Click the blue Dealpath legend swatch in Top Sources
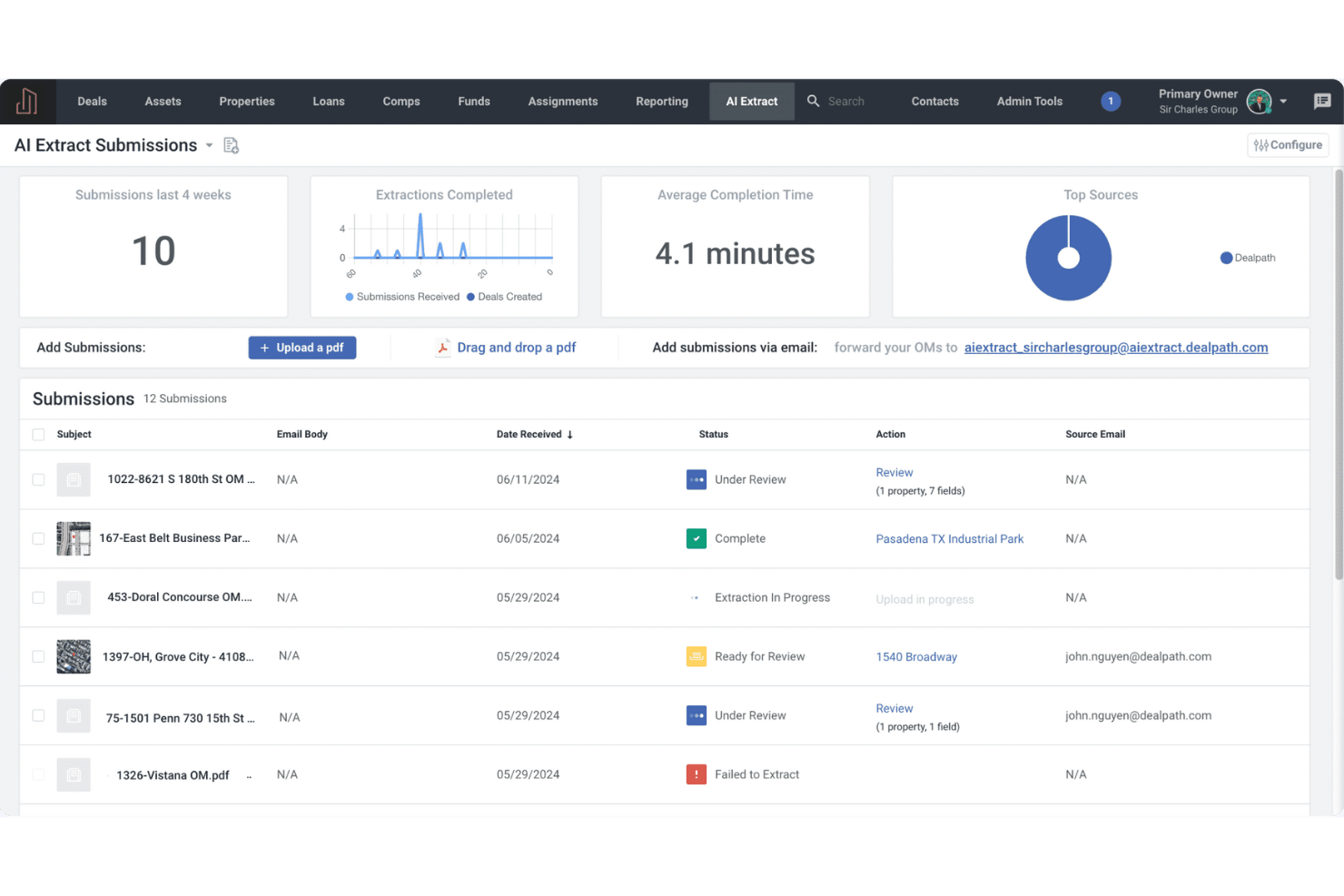The width and height of the screenshot is (1344, 896). point(1224,257)
